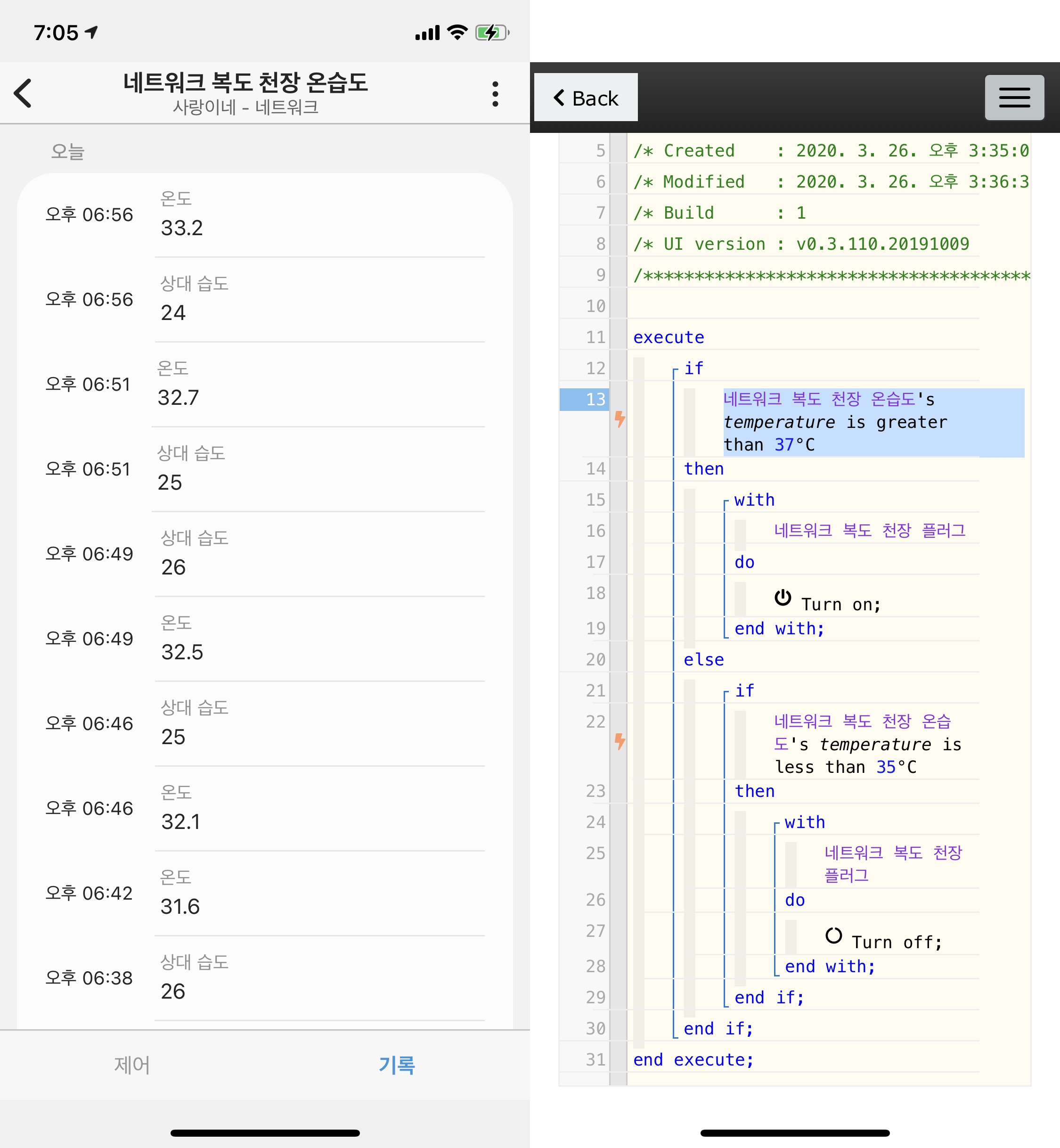1060x1148 pixels.
Task: Click the 35 temperature threshold value
Action: (x=886, y=767)
